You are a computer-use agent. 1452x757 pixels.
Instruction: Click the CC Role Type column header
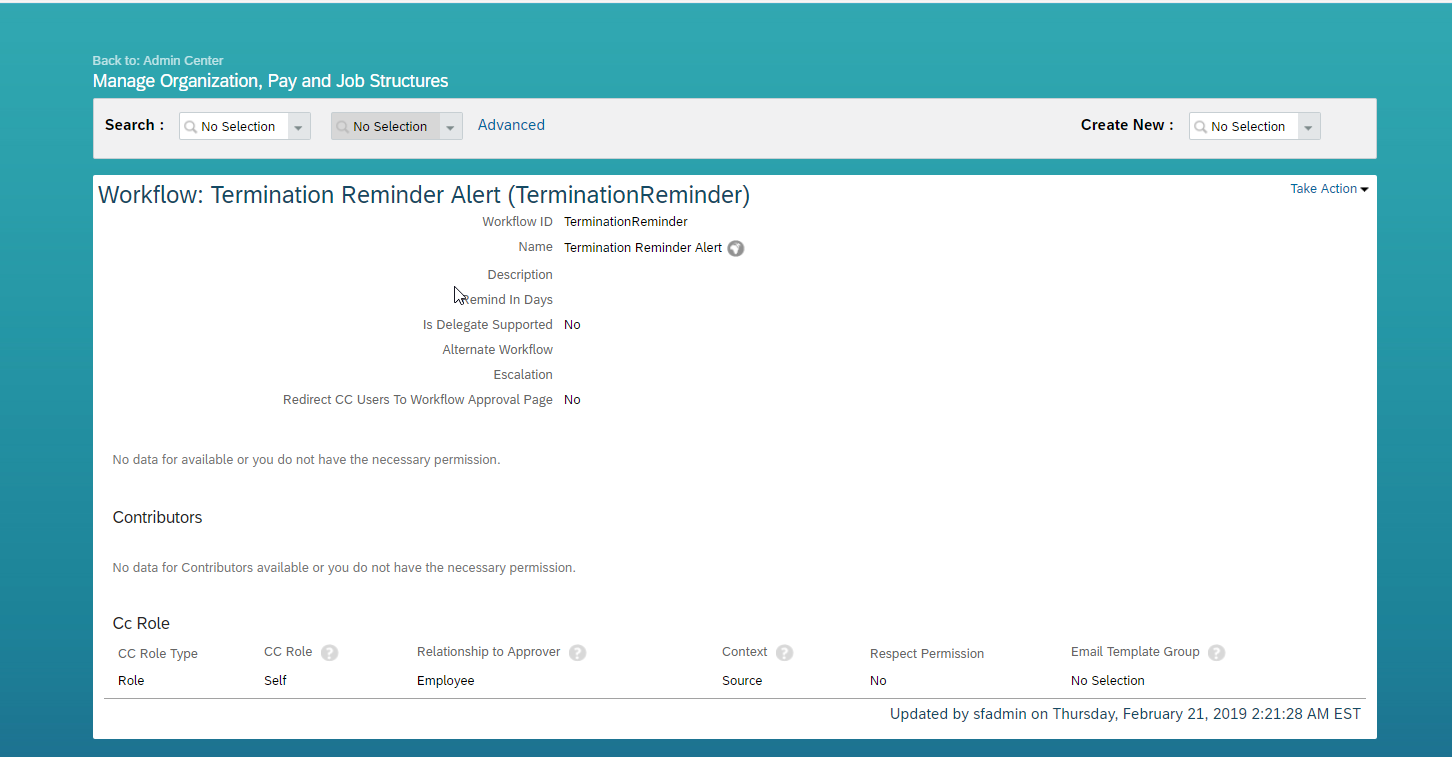[158, 654]
